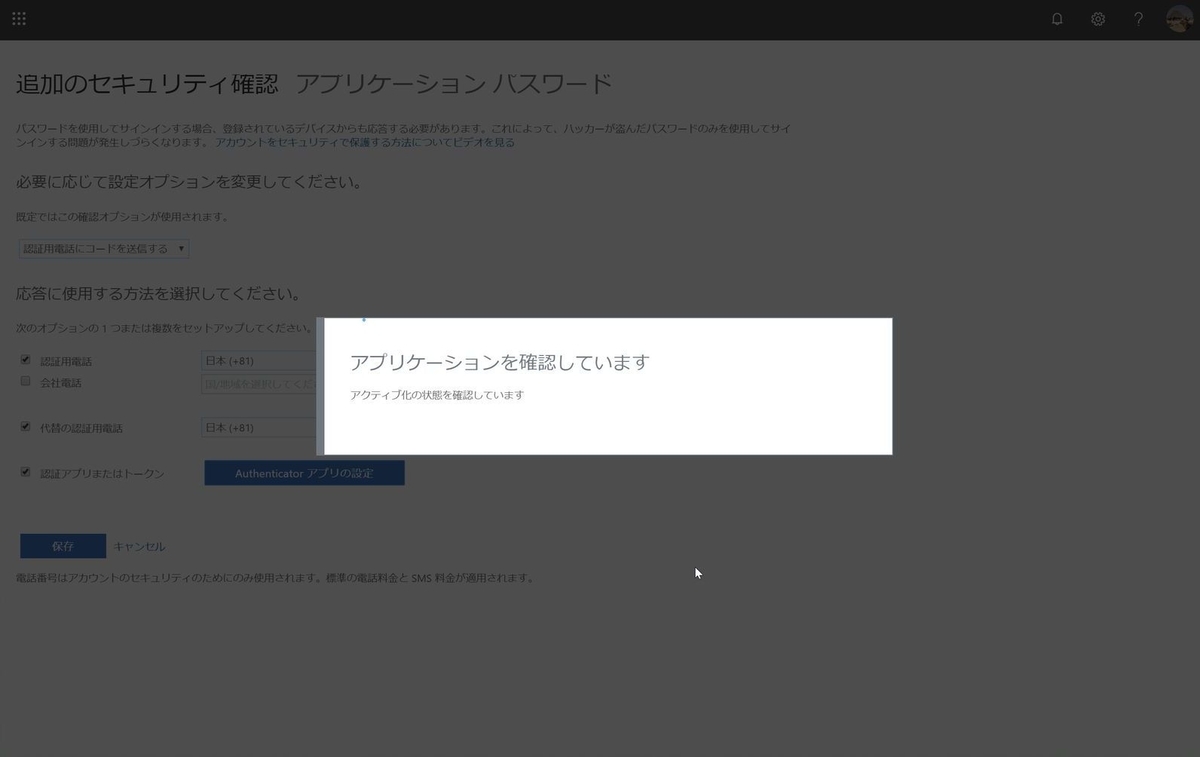
Task: Click the Authenticator アプリの設定 button
Action: coord(304,472)
